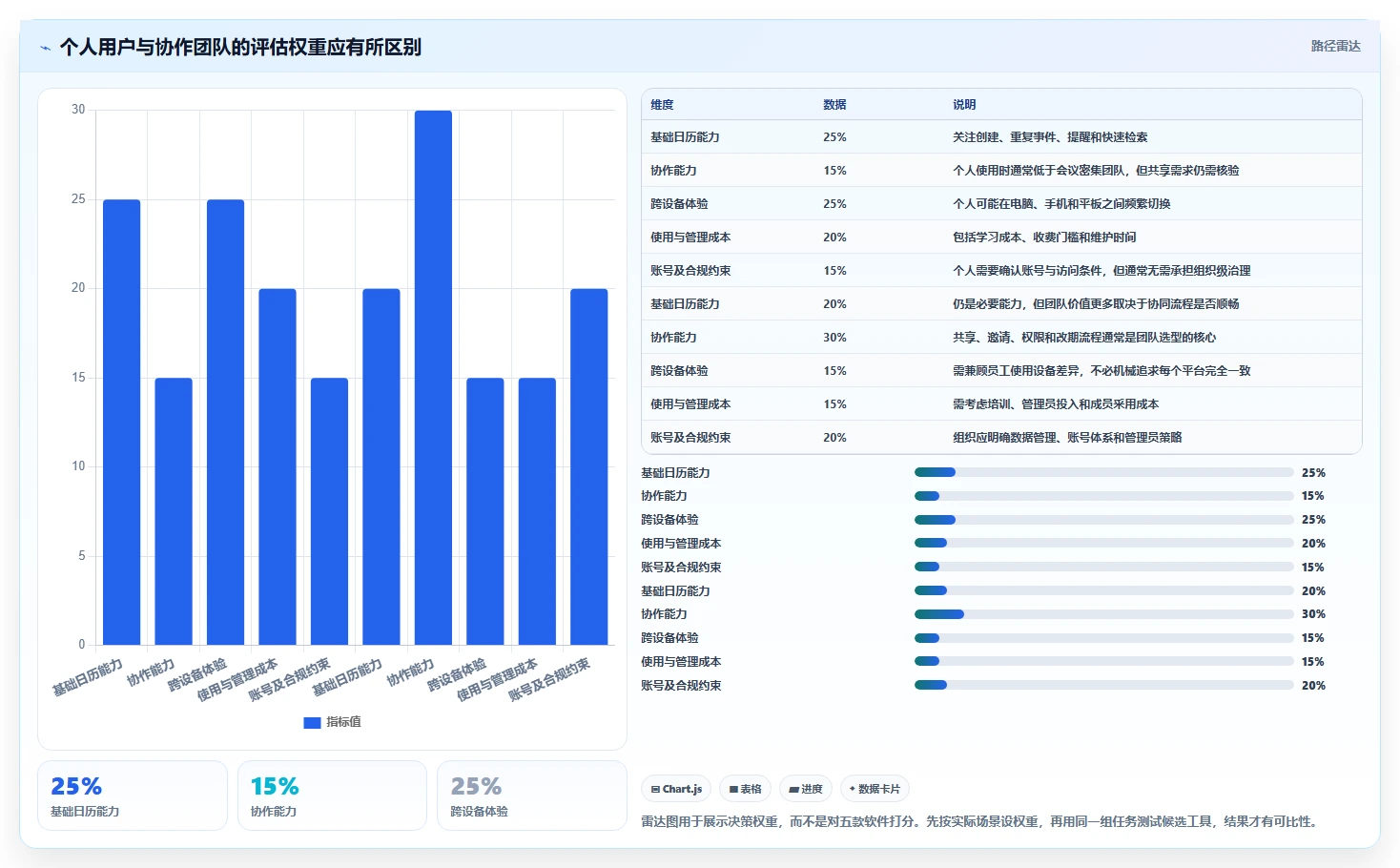Click the 使用与管理成本 bar with value 20
Image resolution: width=1400 pixels, height=868 pixels.
[278, 466]
